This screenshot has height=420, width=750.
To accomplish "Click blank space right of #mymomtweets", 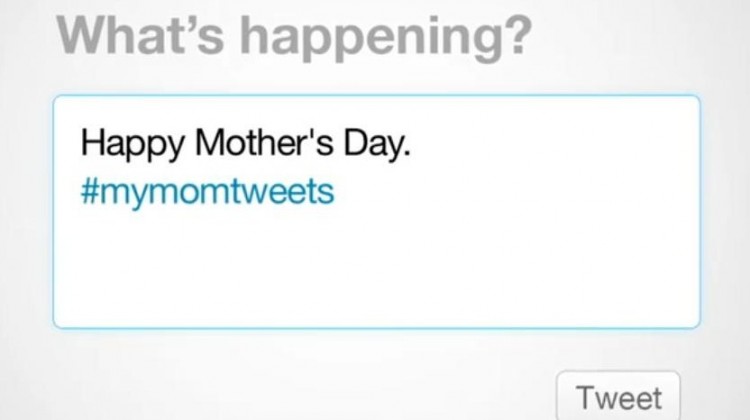I will click(500, 191).
